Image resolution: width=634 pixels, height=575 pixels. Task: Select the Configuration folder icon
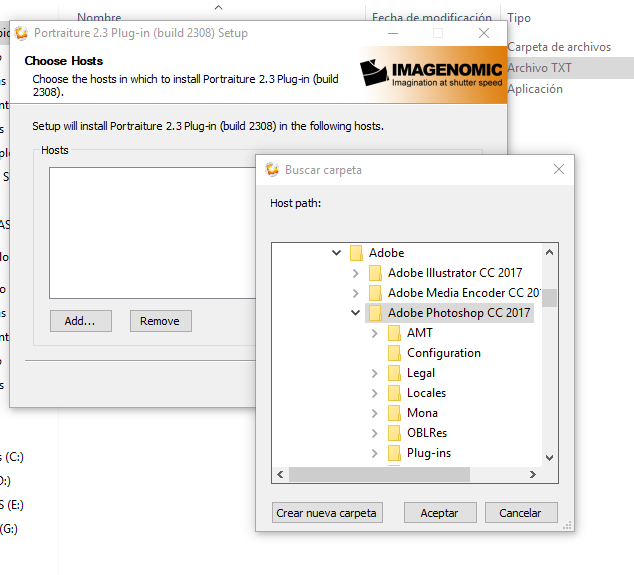[x=394, y=353]
